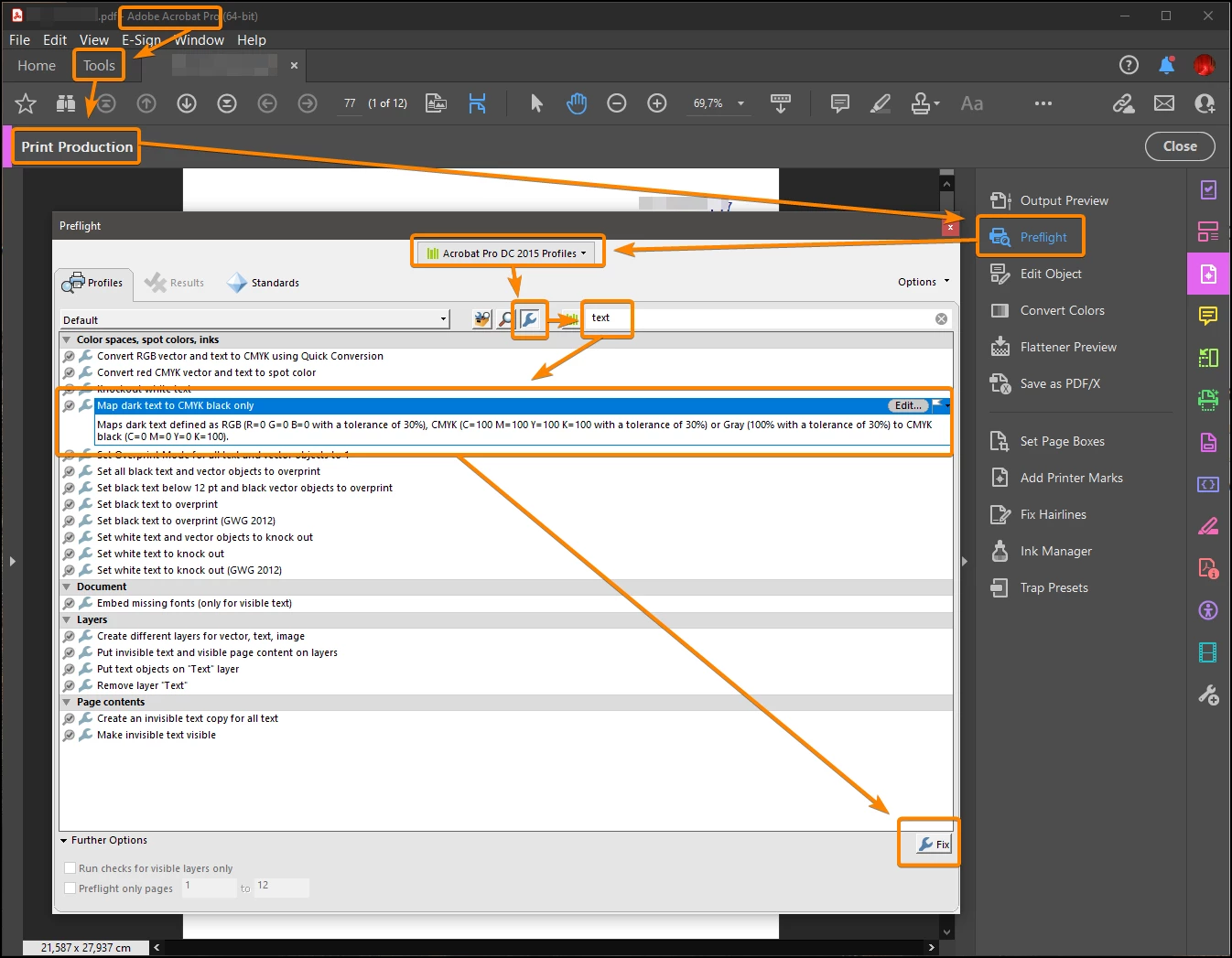Image resolution: width=1232 pixels, height=958 pixels.
Task: Switch to the Standards tab in Preflight
Action: pos(264,283)
